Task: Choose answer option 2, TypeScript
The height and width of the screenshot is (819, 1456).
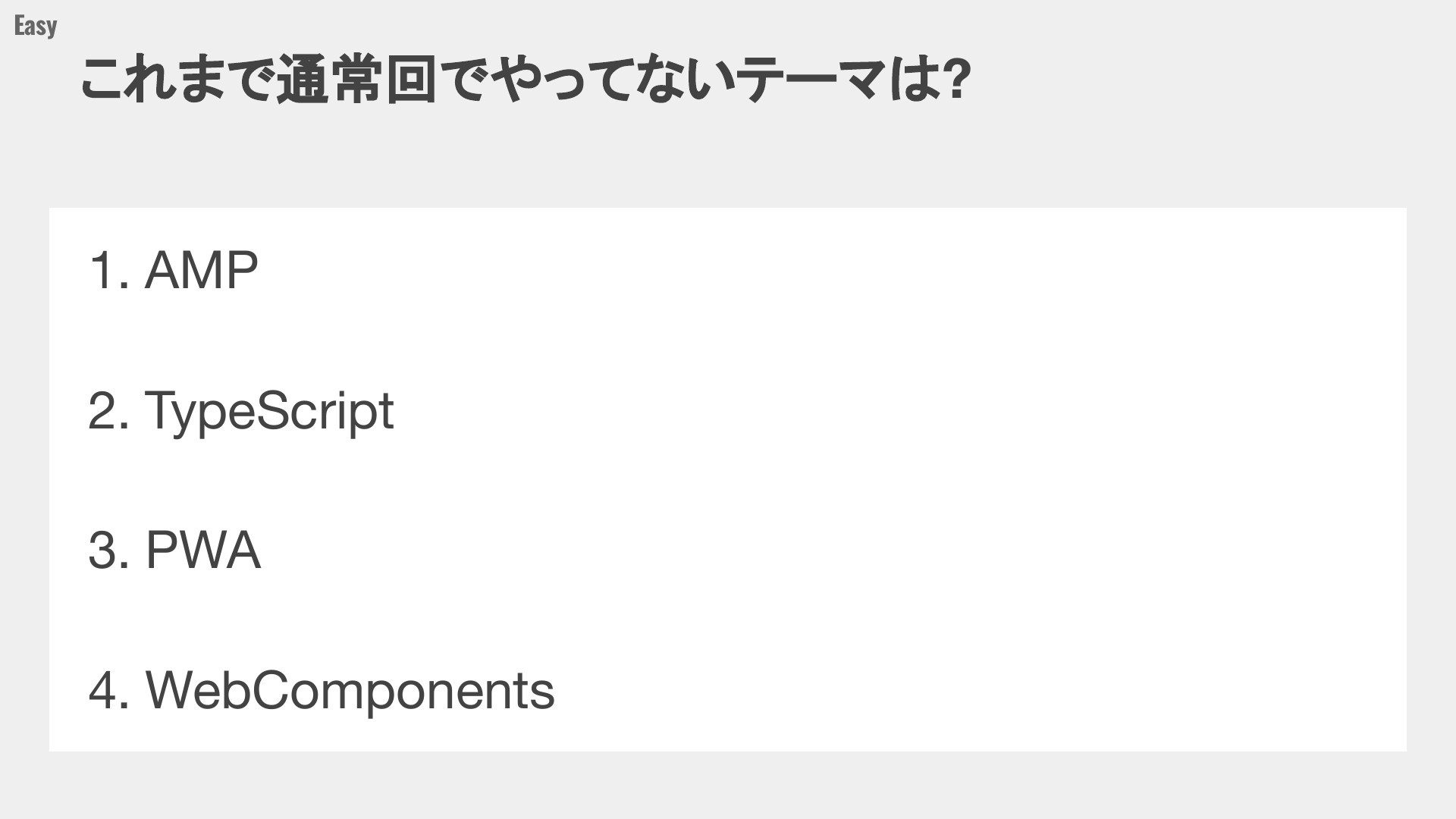Action: (x=241, y=412)
